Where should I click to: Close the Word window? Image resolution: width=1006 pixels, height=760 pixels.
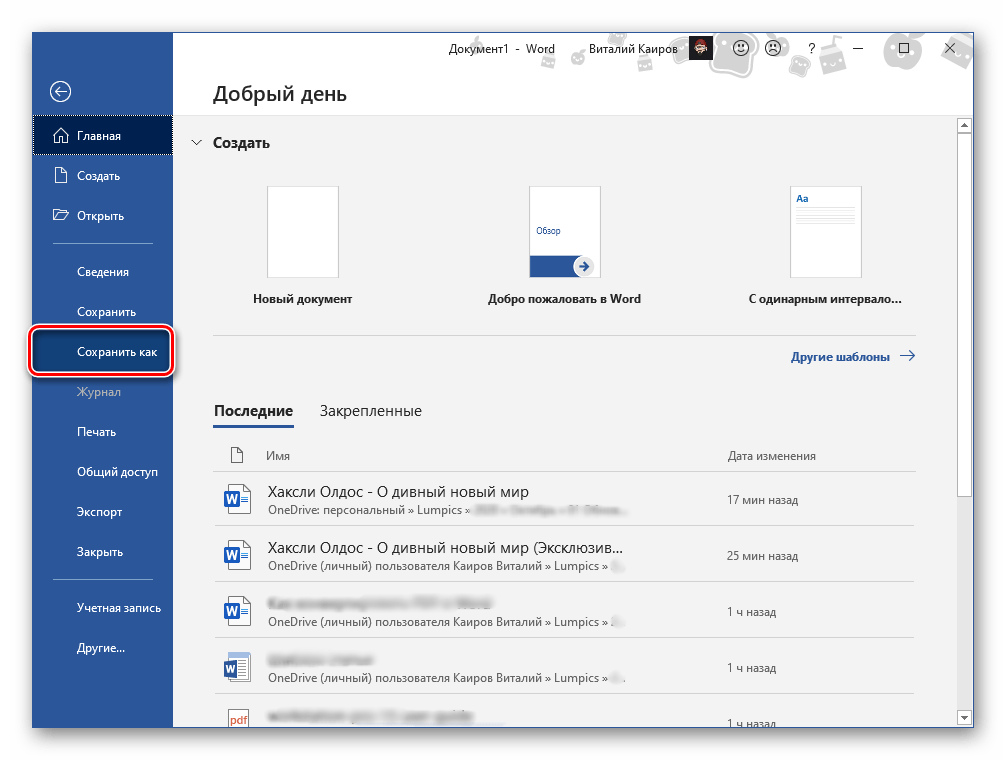click(x=950, y=48)
